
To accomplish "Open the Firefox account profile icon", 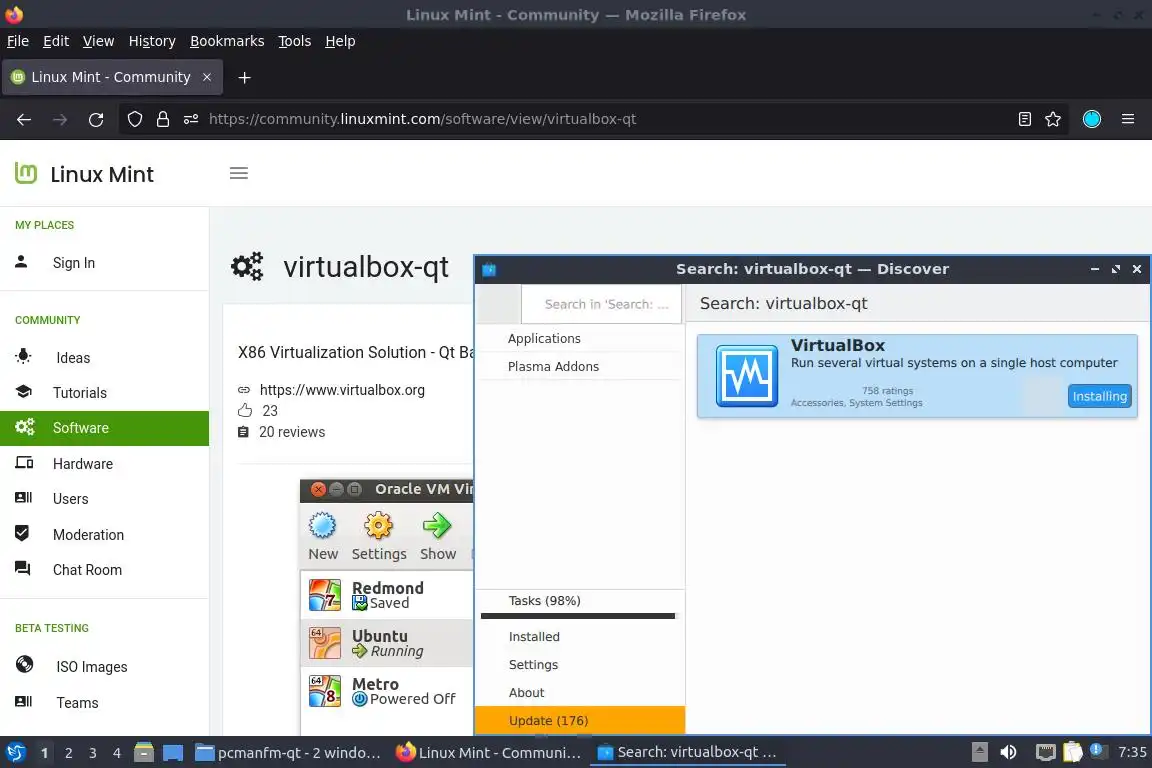I will tap(1092, 119).
